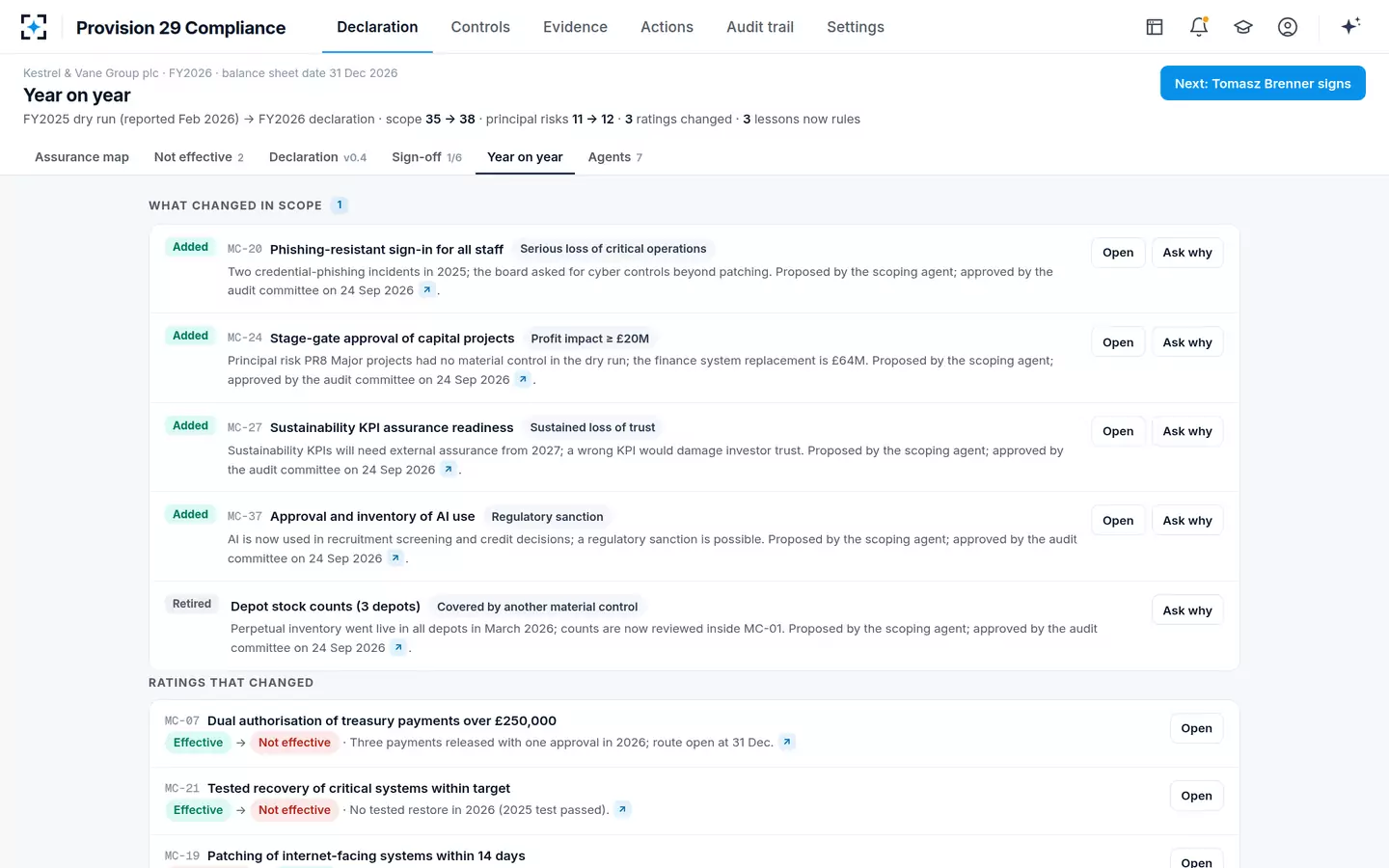The width and height of the screenshot is (1389, 868).
Task: Click the Regulatory sanction tag
Action: (547, 517)
